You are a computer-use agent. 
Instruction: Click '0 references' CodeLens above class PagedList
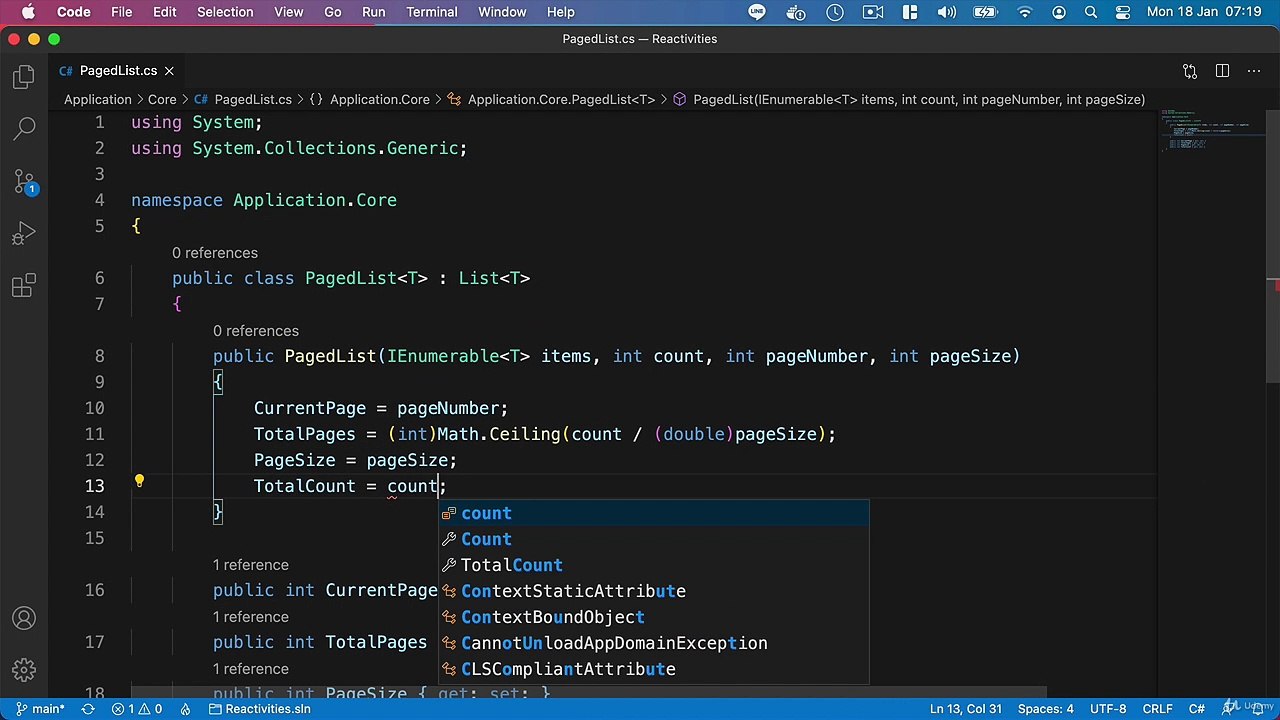214,253
